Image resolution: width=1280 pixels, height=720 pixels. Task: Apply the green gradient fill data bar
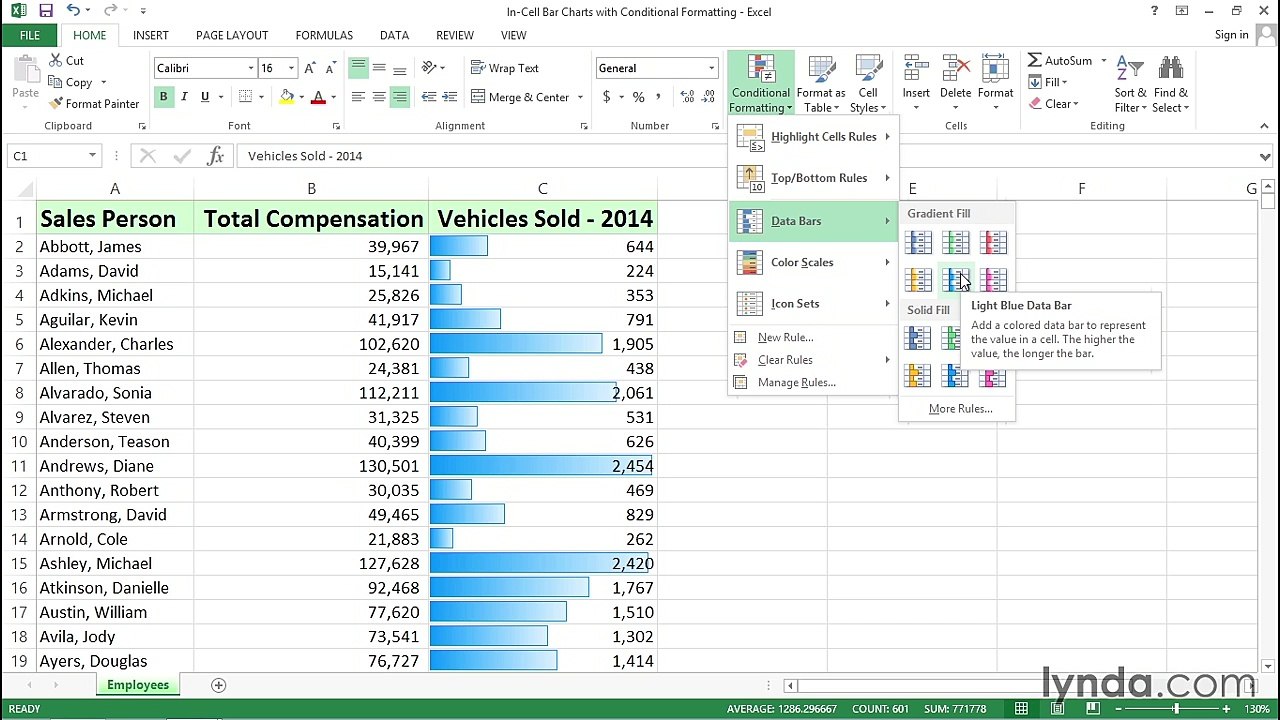pyautogui.click(x=956, y=242)
